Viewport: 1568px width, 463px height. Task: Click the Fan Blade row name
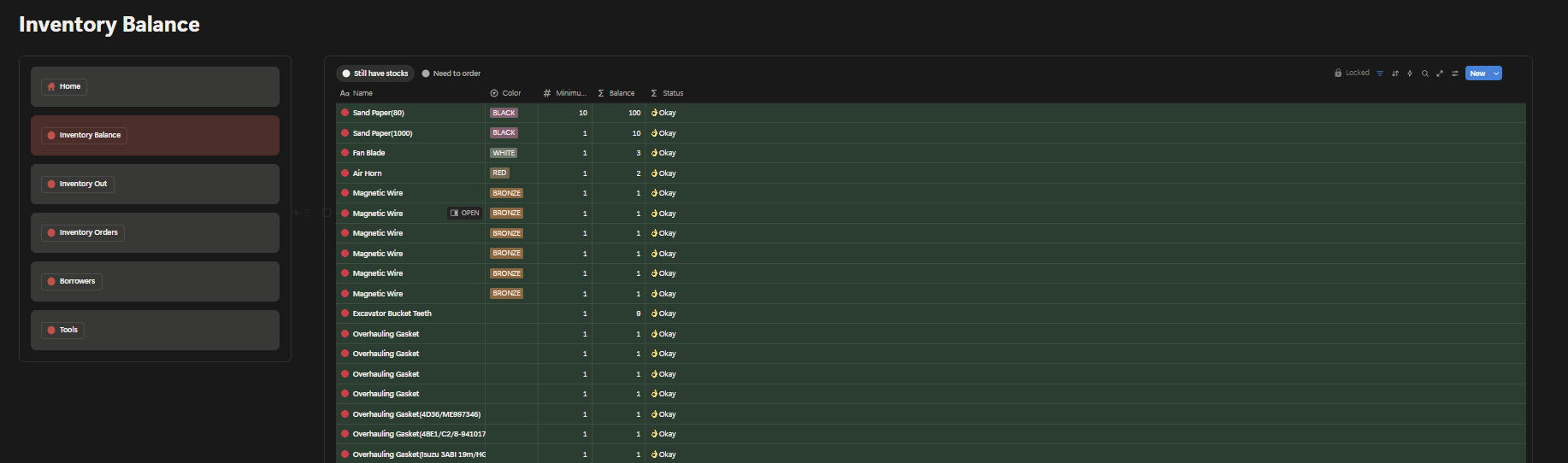[368, 153]
